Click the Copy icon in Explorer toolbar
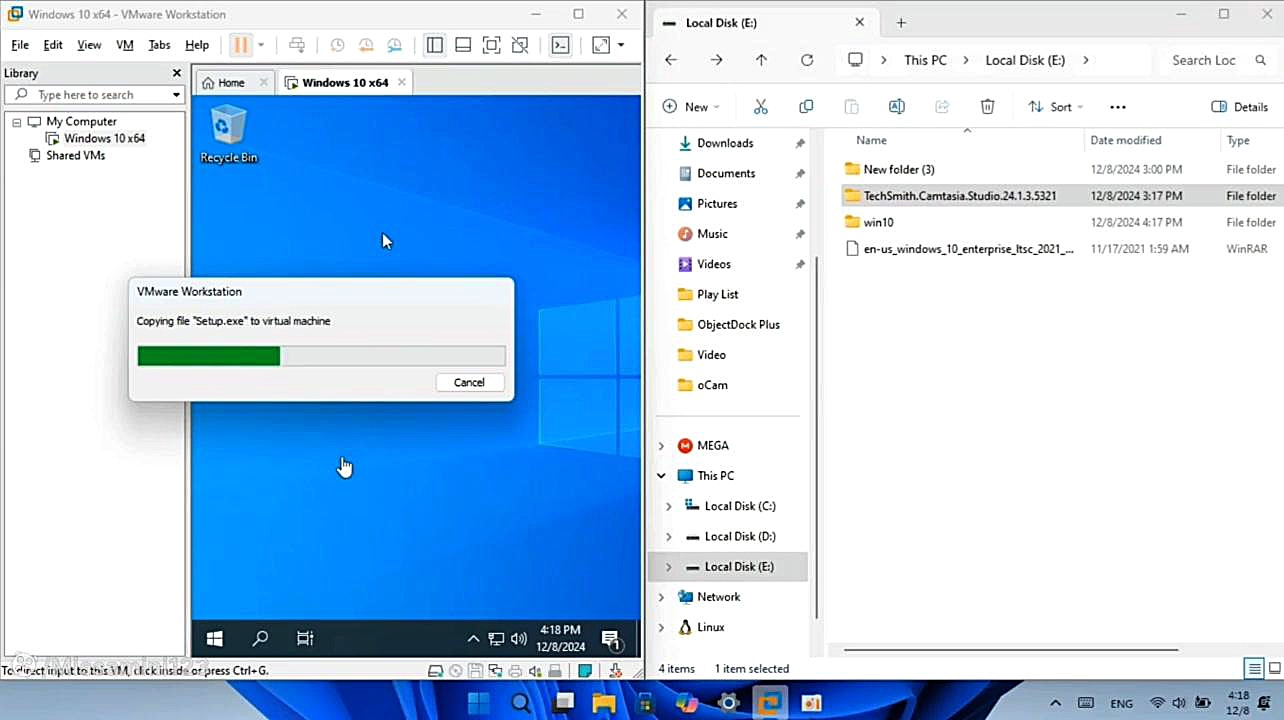Image resolution: width=1284 pixels, height=720 pixels. point(806,107)
